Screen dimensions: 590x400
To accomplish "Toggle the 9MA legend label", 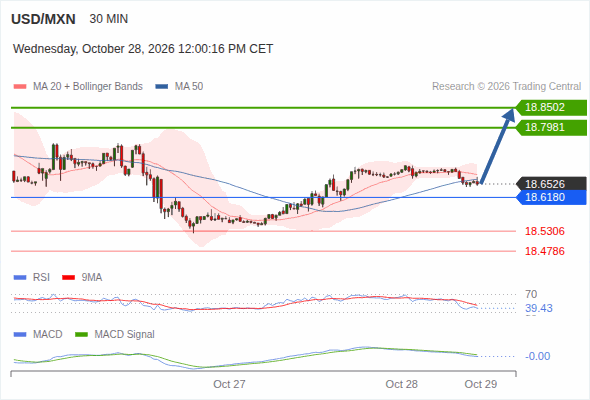I will tap(92, 277).
